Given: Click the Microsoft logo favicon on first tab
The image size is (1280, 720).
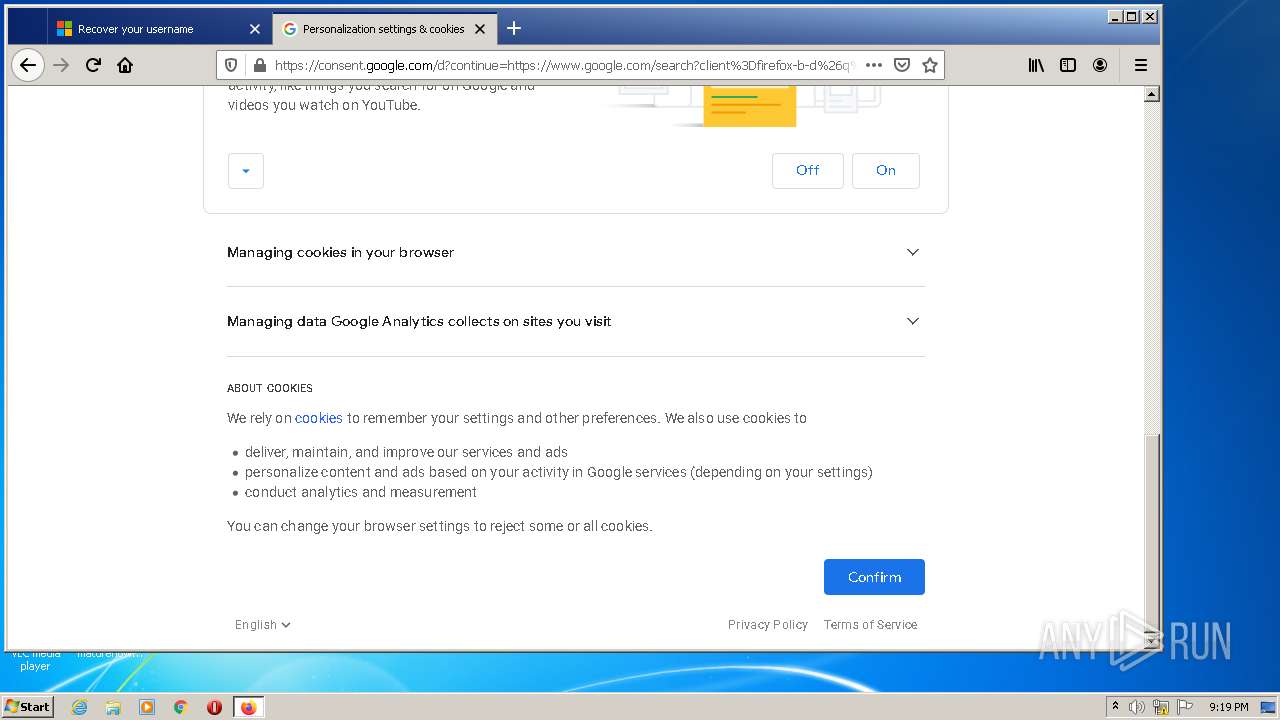Looking at the screenshot, I should (x=64, y=29).
